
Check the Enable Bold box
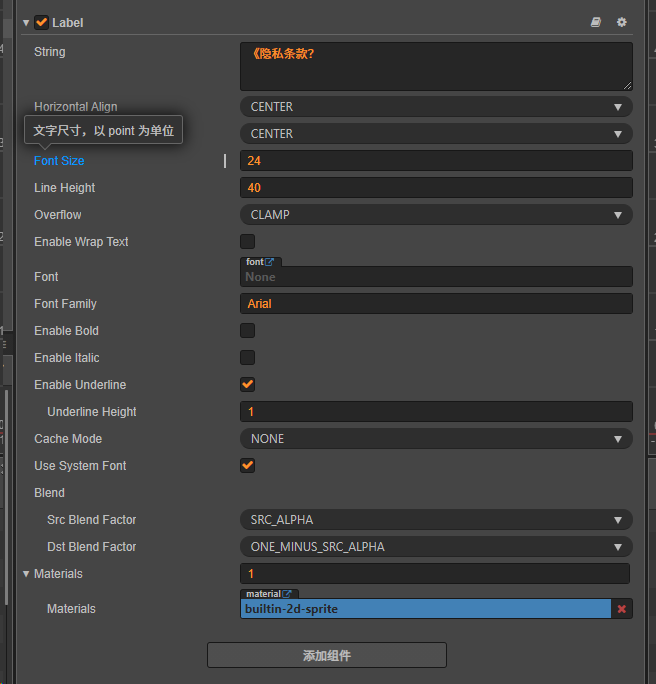(247, 331)
